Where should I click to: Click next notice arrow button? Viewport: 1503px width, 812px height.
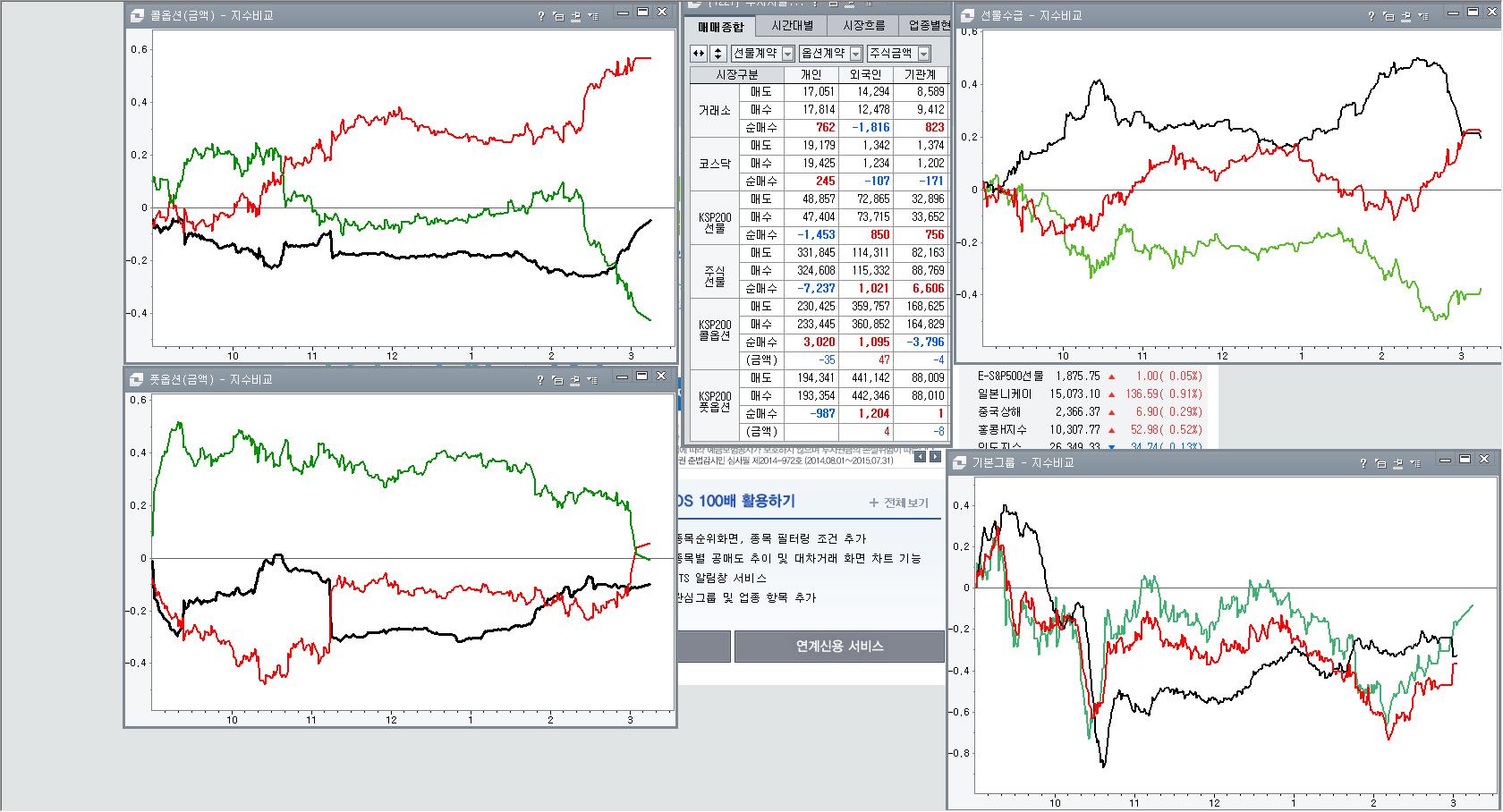click(936, 457)
